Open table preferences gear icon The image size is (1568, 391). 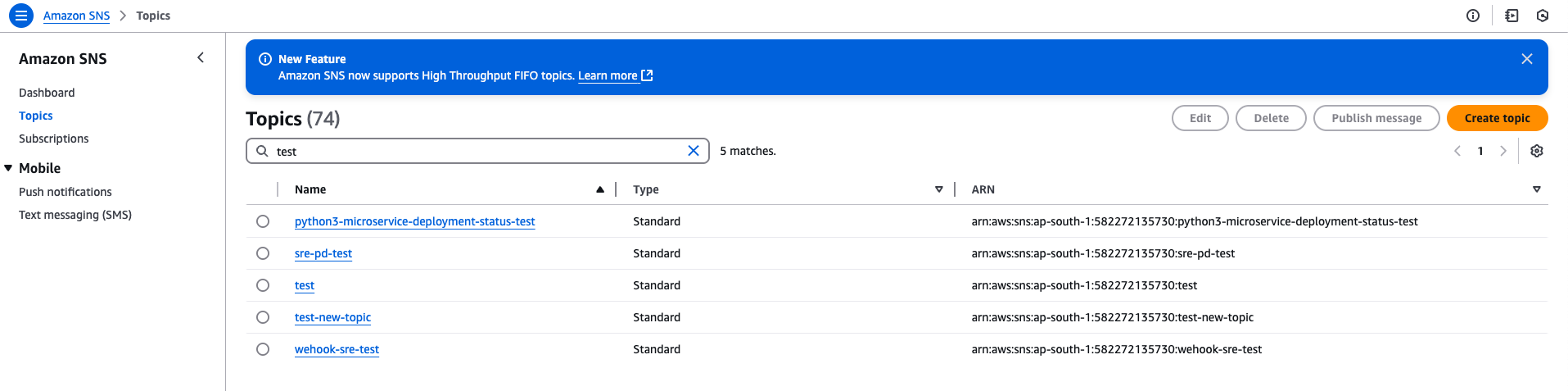(1537, 151)
